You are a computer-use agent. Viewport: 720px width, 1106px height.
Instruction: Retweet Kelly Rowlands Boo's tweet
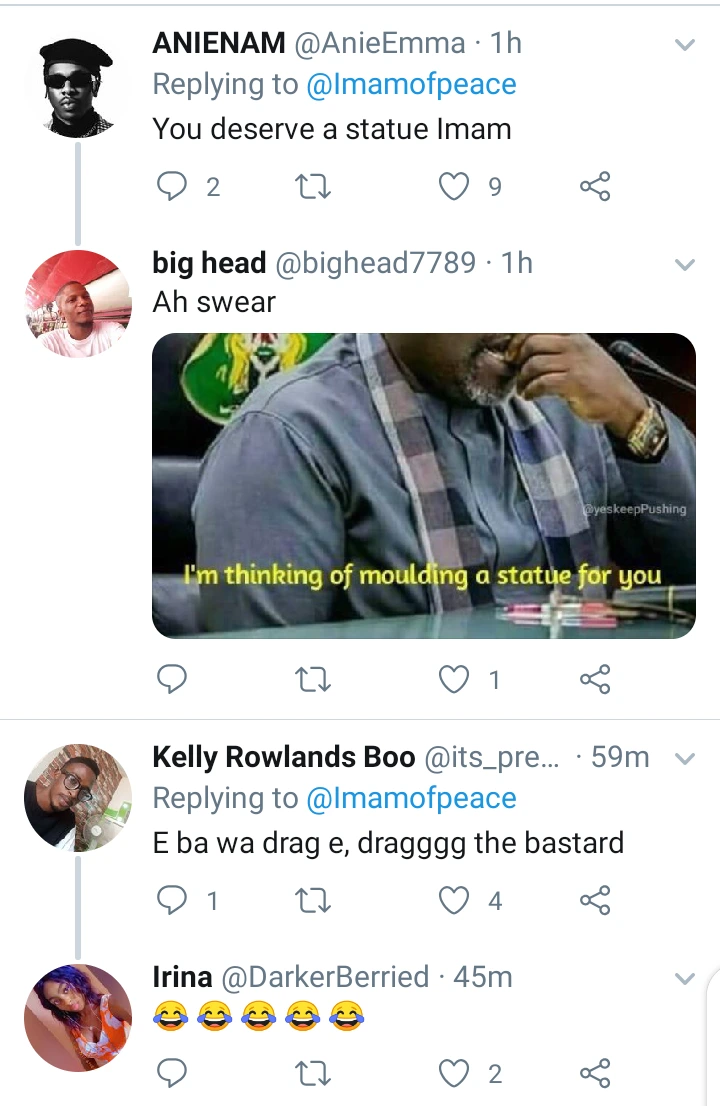pos(312,901)
